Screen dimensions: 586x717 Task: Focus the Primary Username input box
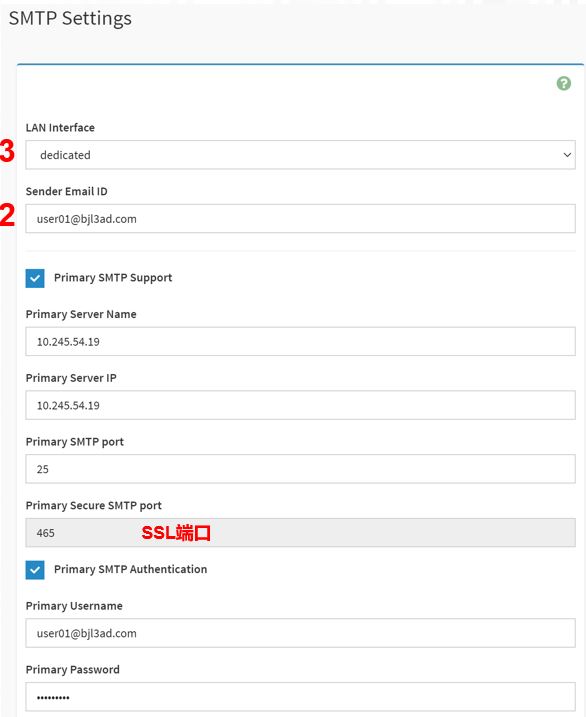300,633
